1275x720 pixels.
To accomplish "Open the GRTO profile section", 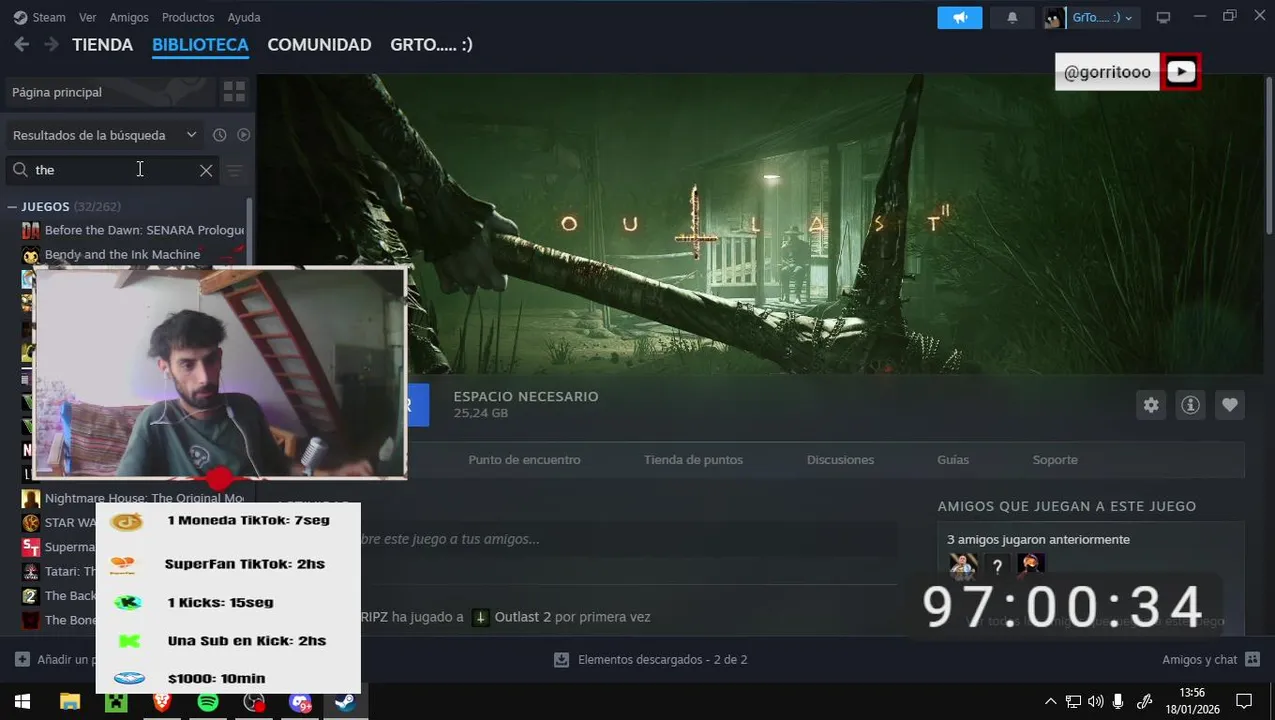I will (431, 45).
